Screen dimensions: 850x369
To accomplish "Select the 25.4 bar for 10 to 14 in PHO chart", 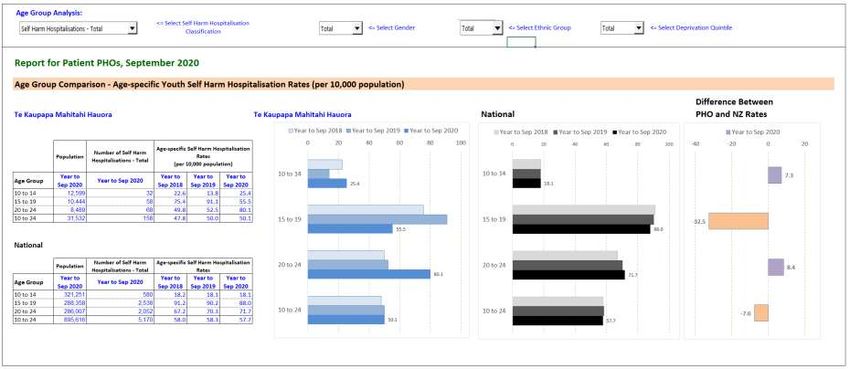I will pyautogui.click(x=327, y=183).
